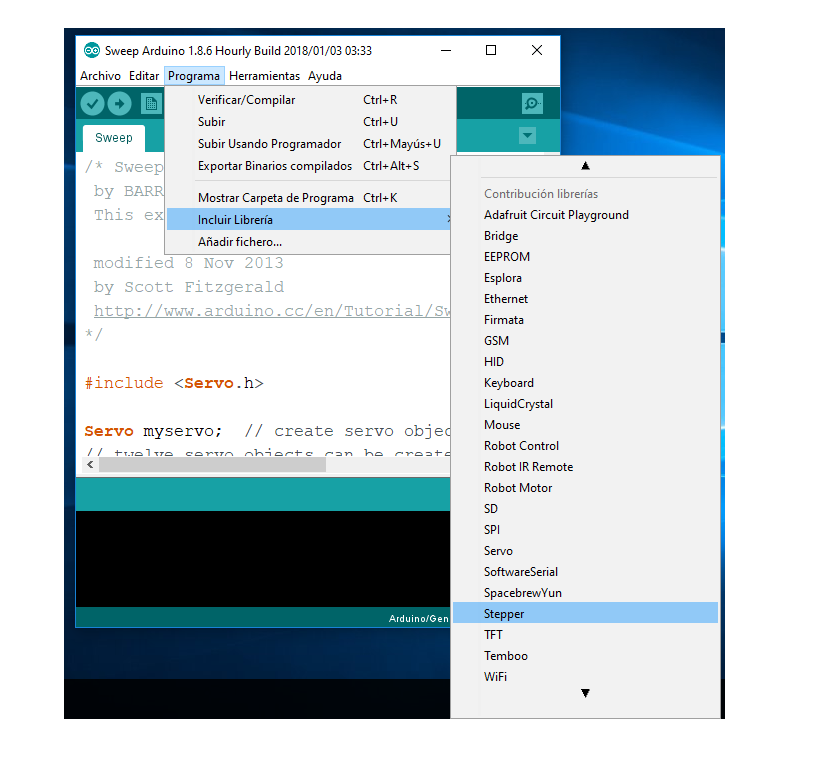
Task: Include the Servo library
Action: [x=585, y=551]
